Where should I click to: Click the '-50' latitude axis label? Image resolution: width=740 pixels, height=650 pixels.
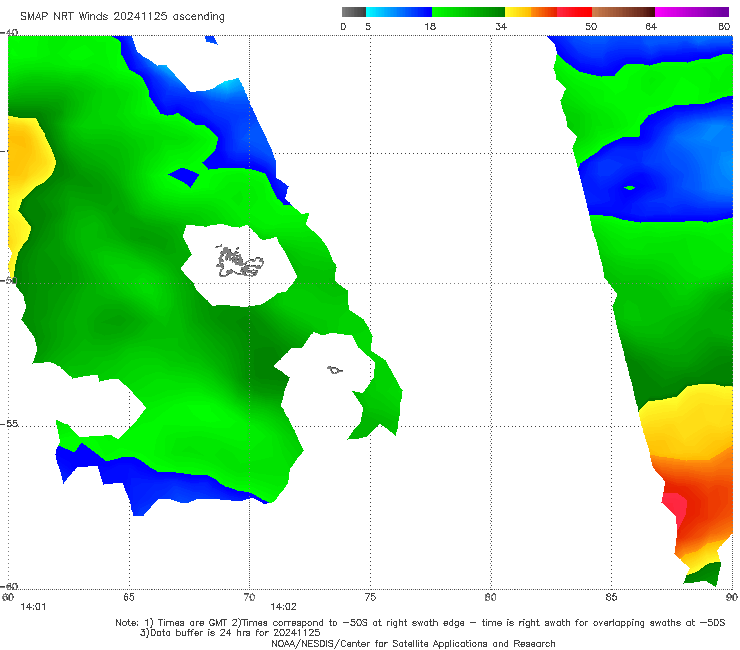(x=8, y=281)
